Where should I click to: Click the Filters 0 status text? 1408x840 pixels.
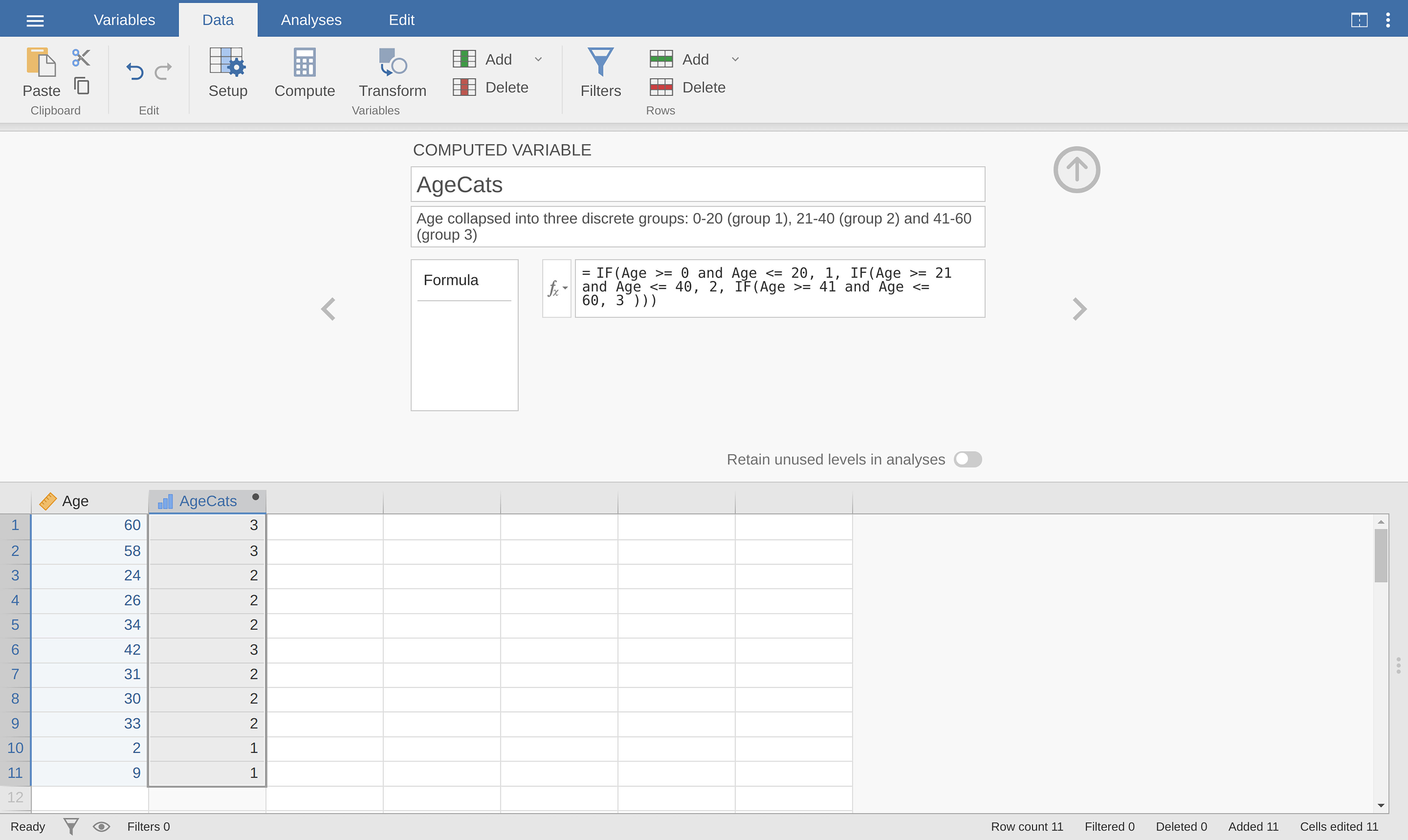coord(148,827)
